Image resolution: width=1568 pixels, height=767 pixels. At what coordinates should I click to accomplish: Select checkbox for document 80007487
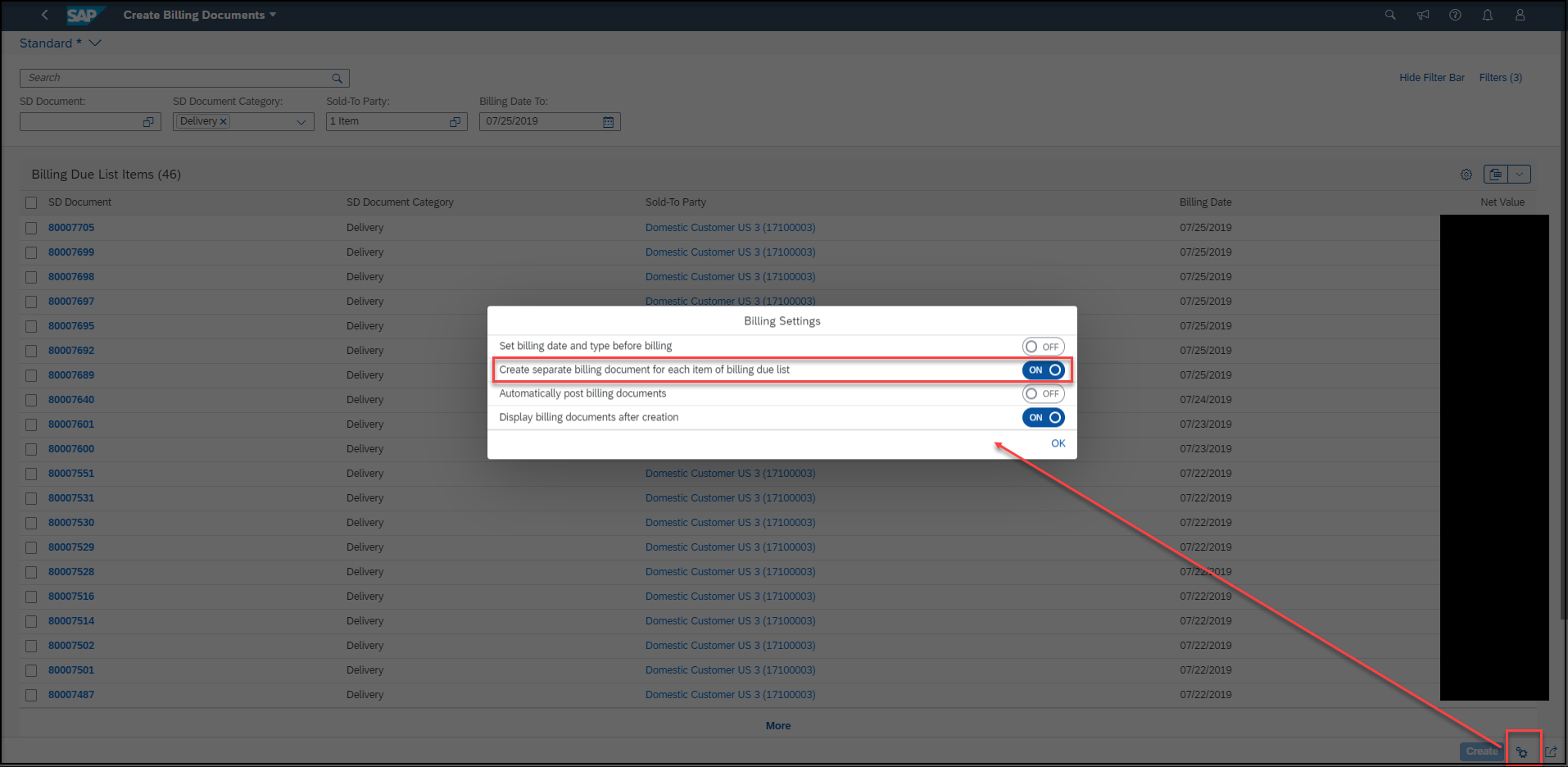(31, 695)
